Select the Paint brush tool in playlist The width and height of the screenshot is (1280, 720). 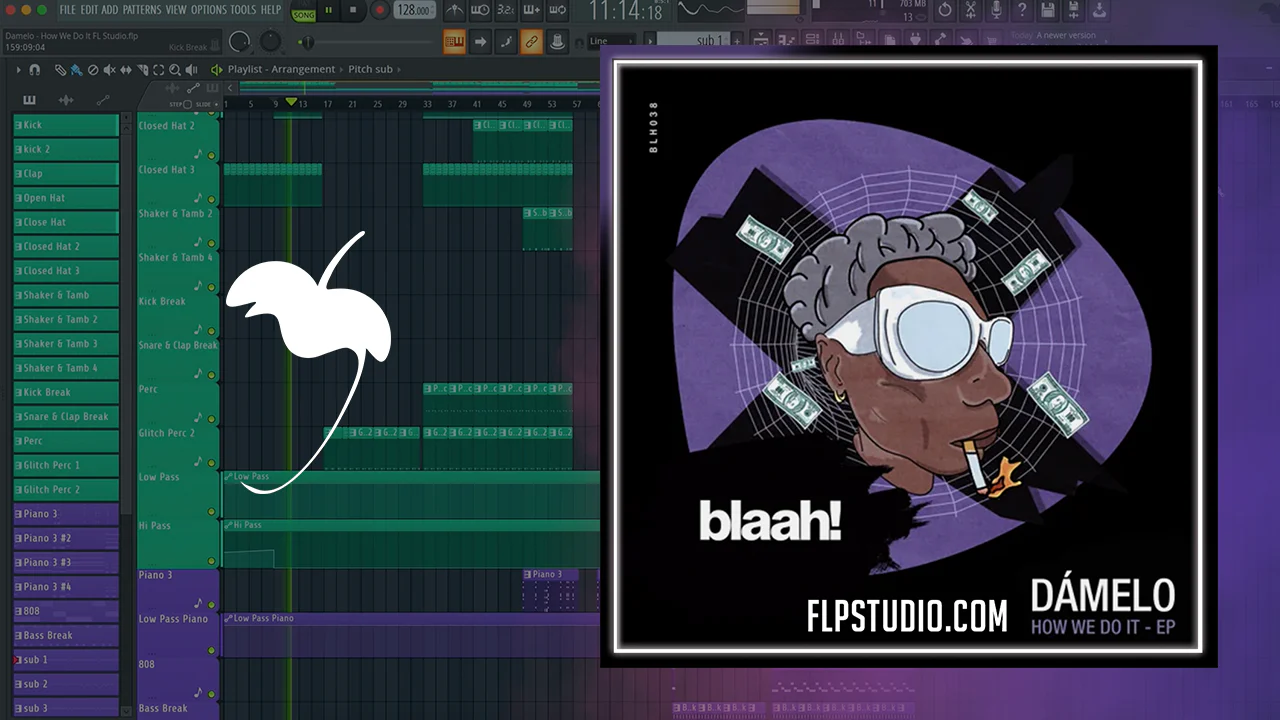(77, 70)
